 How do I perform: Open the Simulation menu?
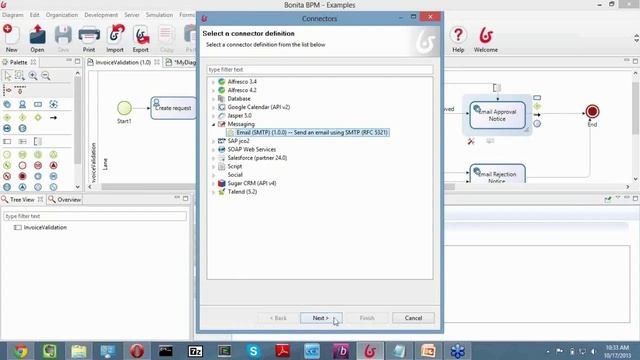pos(159,15)
